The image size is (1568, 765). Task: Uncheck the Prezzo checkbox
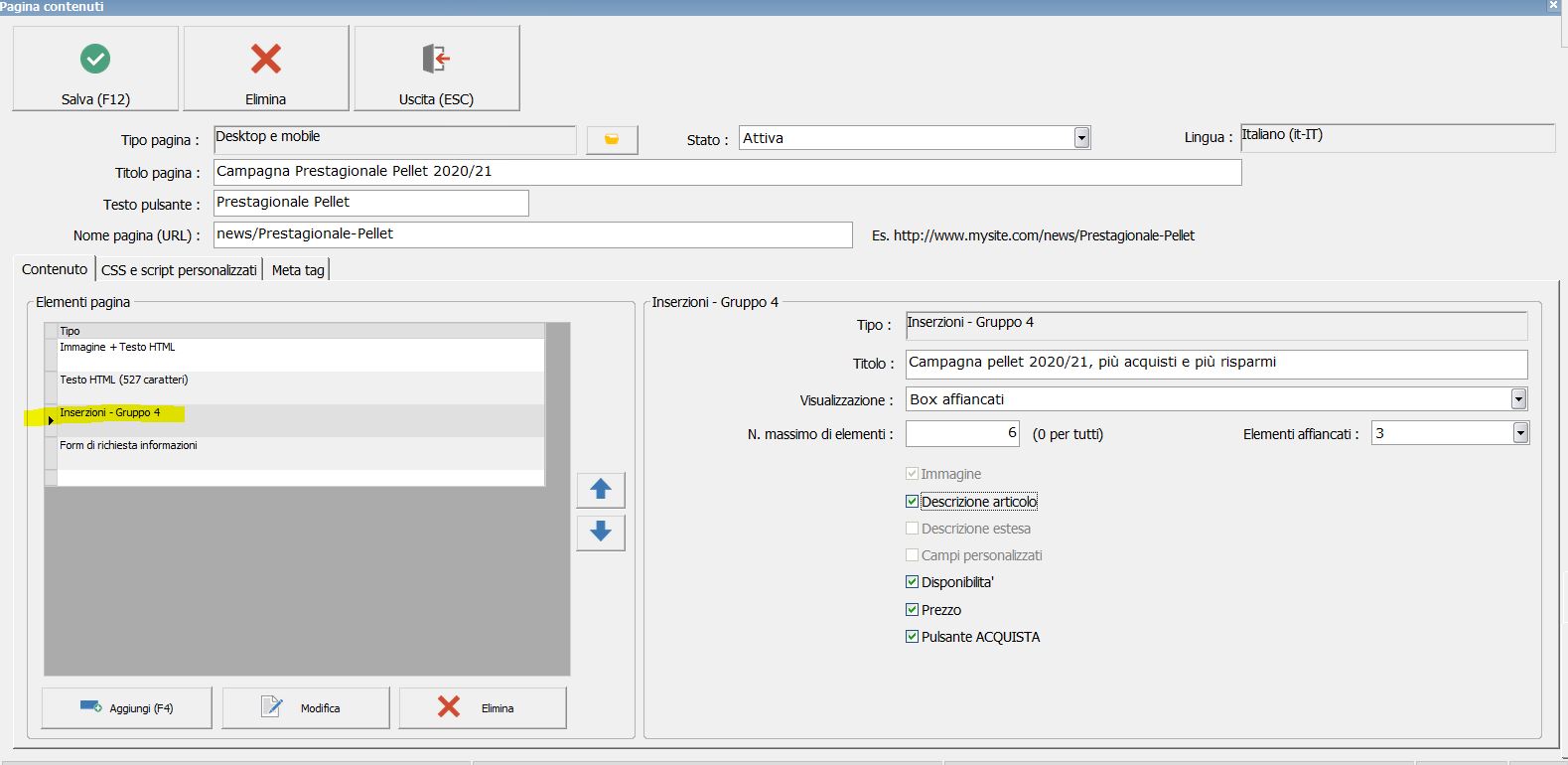(913, 610)
